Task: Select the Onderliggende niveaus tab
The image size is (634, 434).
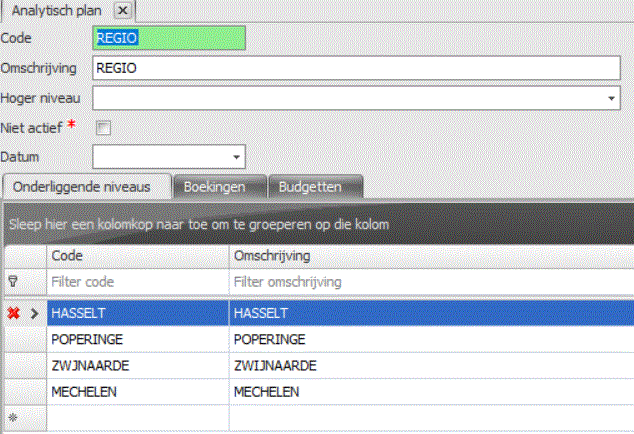Action: (x=87, y=186)
